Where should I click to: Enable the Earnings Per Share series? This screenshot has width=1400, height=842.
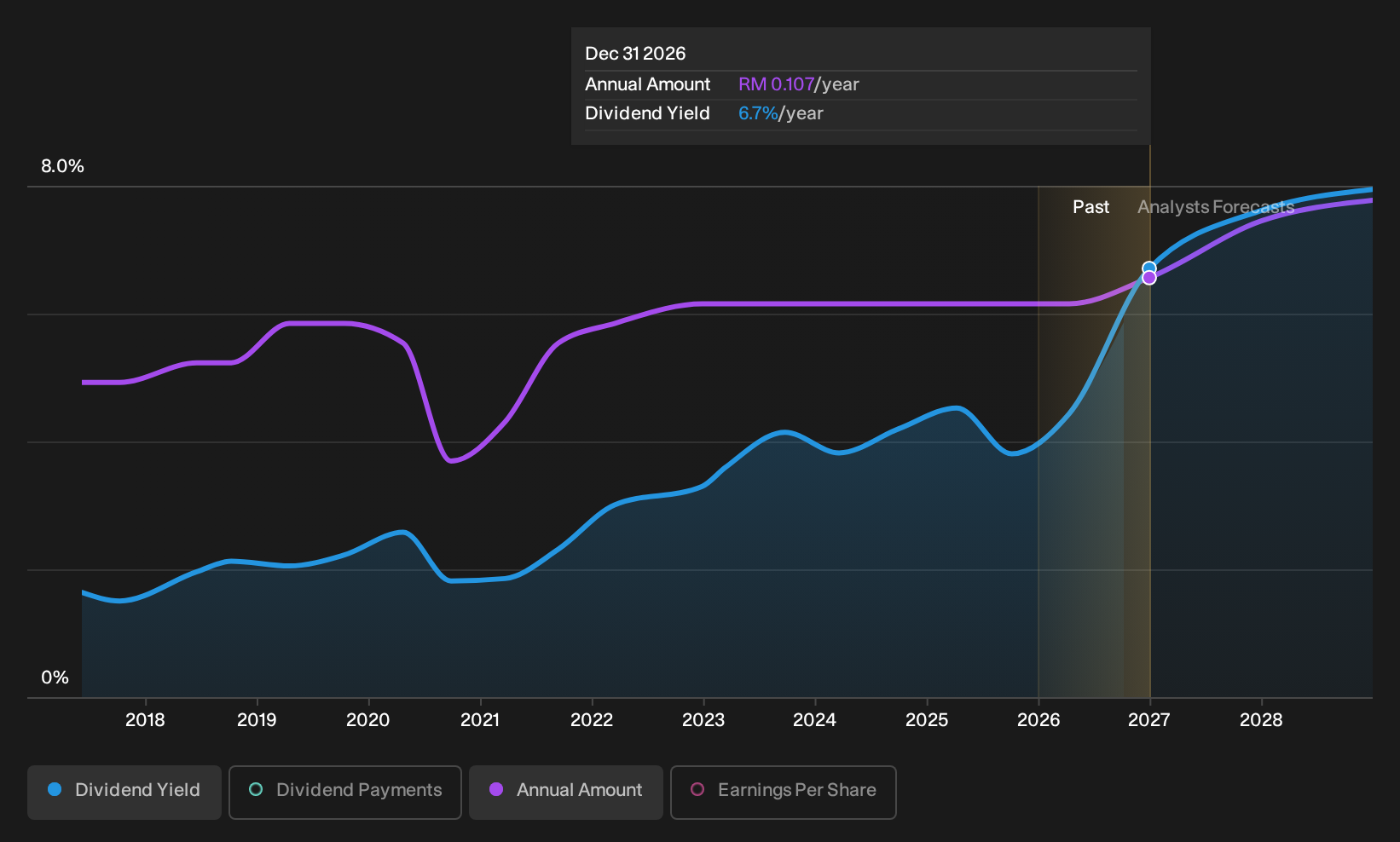click(x=784, y=792)
